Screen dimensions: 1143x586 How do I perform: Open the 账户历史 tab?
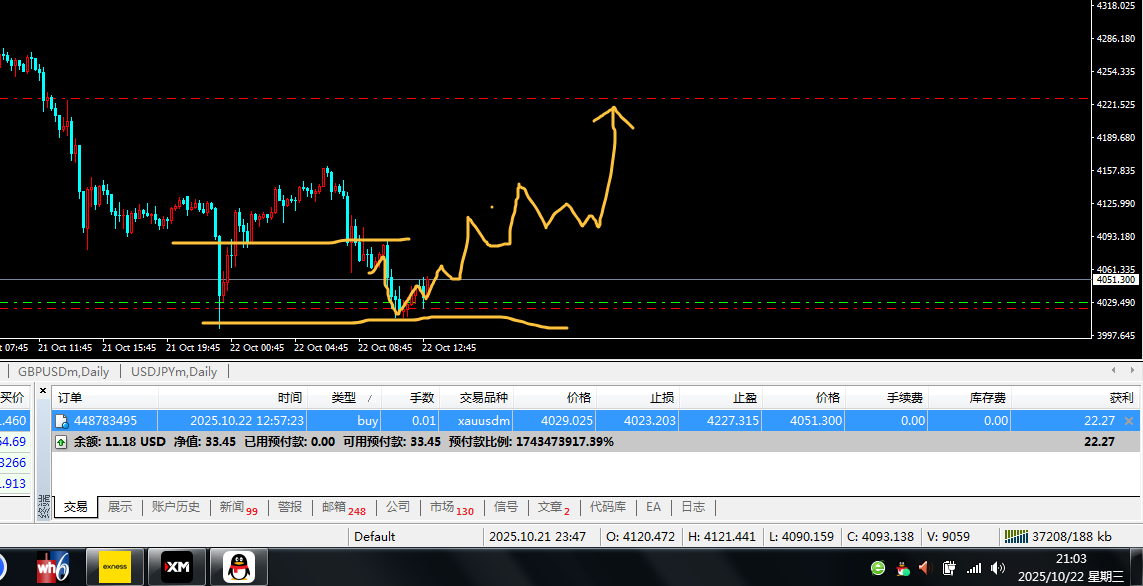point(175,507)
